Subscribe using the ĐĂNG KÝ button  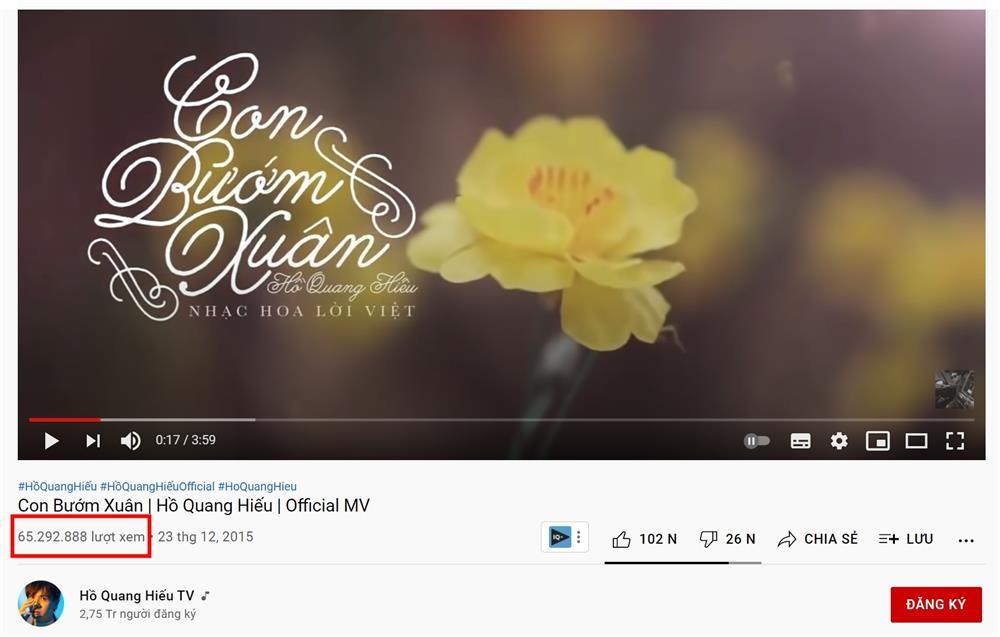coord(936,604)
